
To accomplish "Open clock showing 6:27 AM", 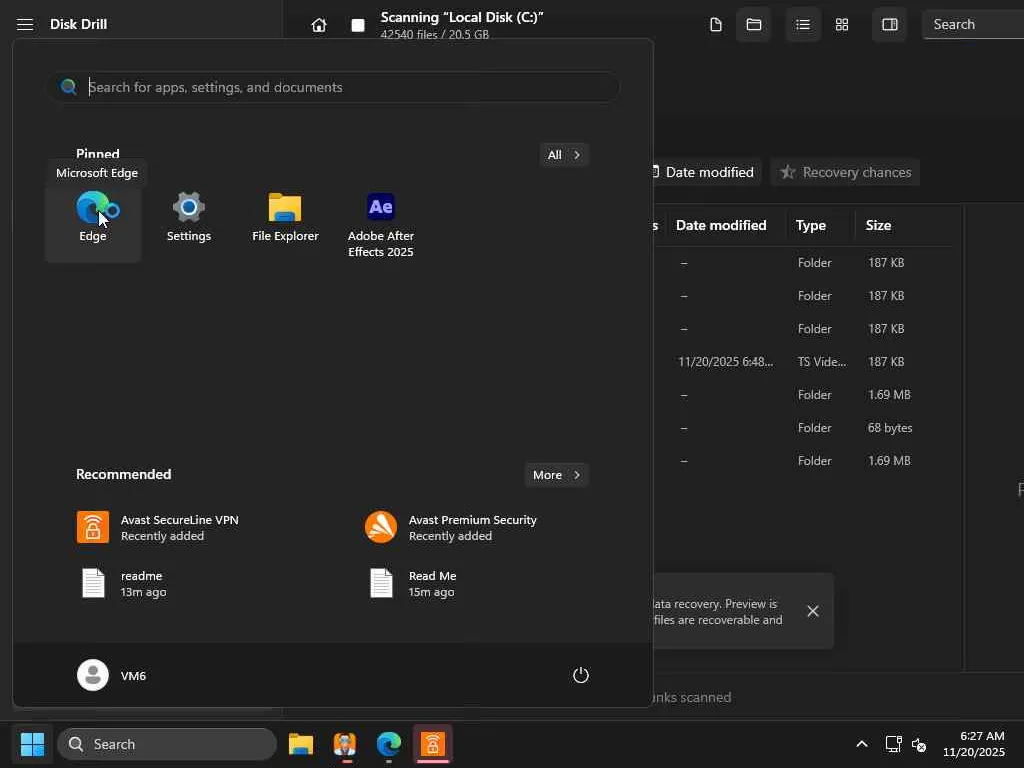I will (974, 744).
